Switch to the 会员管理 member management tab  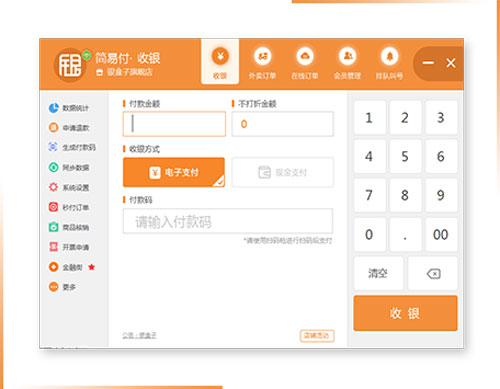(x=347, y=63)
